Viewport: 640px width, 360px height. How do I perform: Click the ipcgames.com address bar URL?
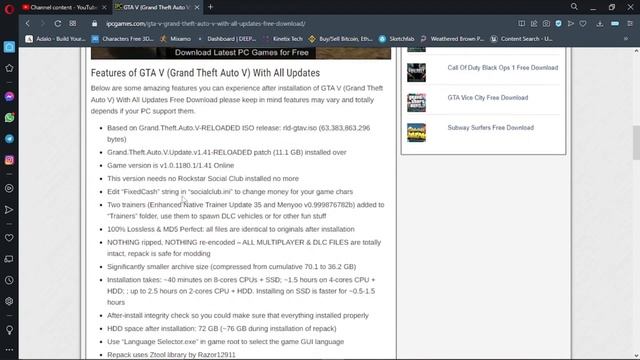click(206, 24)
